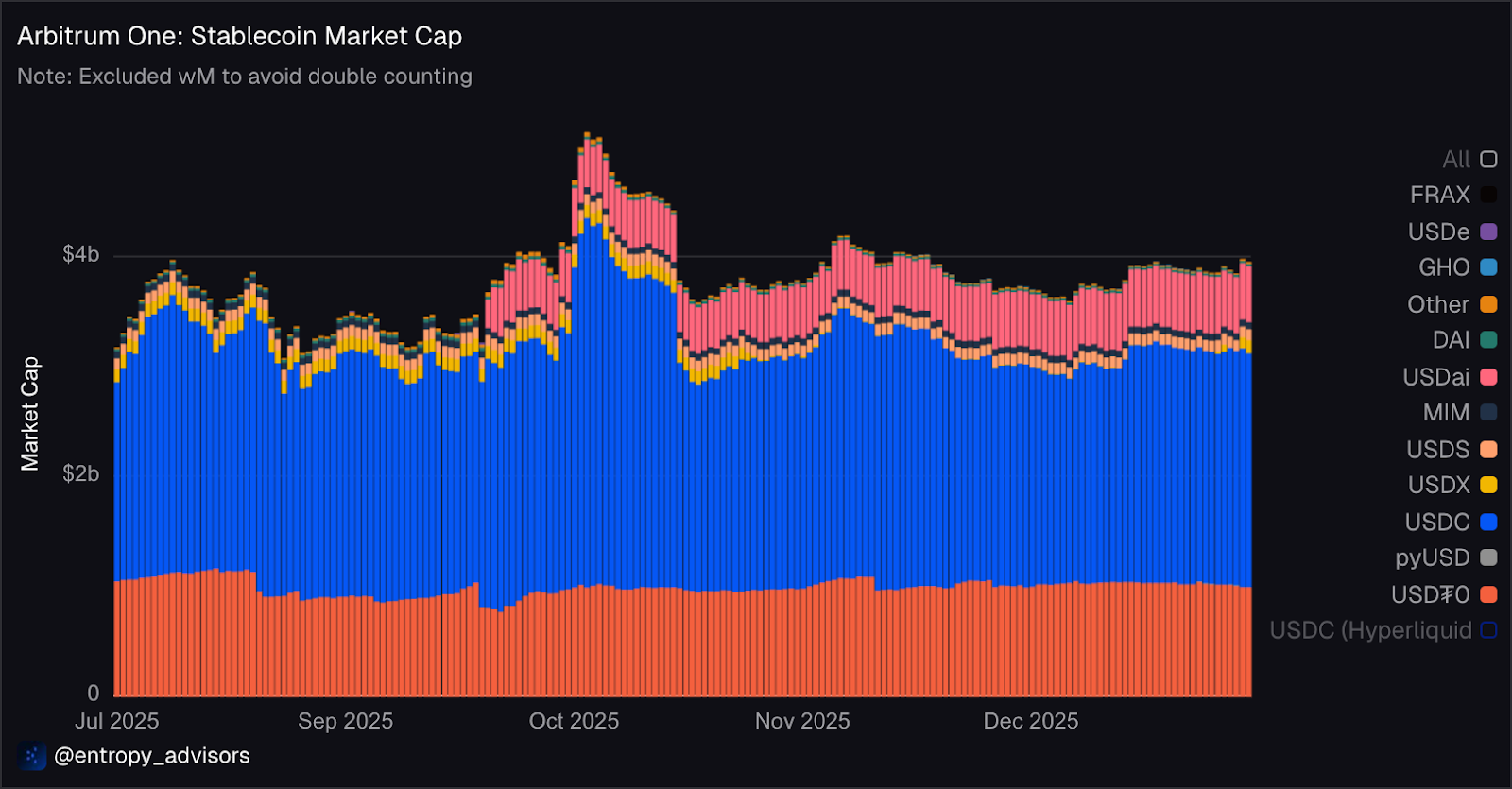This screenshot has width=1512, height=789.
Task: Toggle the USDe purple legend marker
Action: 1488,232
